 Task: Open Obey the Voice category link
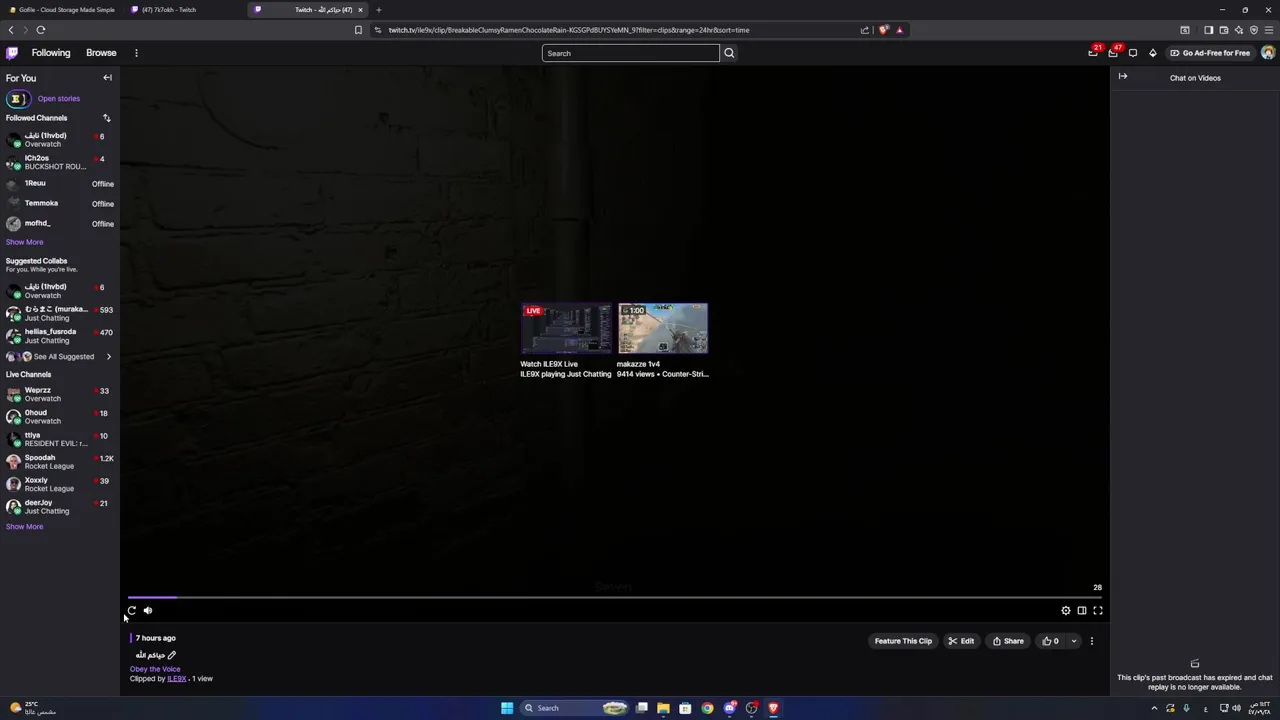point(155,669)
